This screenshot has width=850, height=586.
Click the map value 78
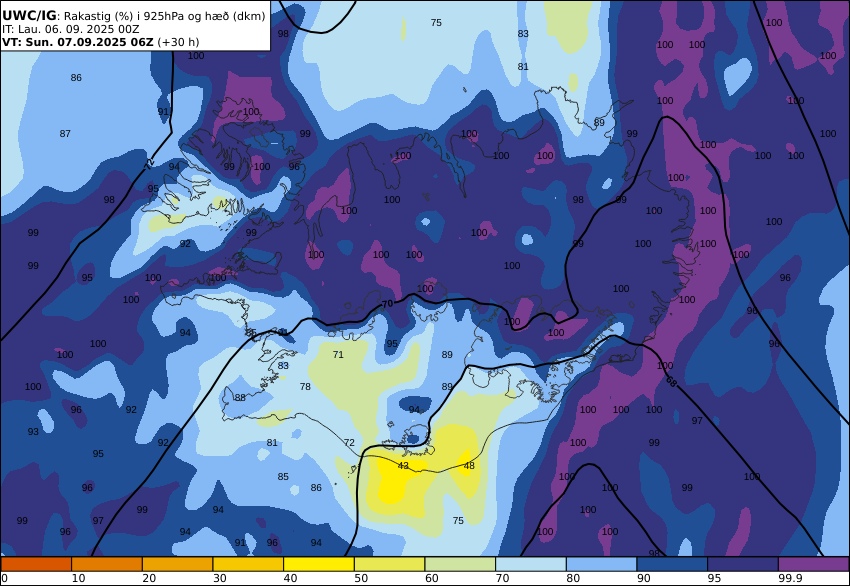click(x=305, y=387)
